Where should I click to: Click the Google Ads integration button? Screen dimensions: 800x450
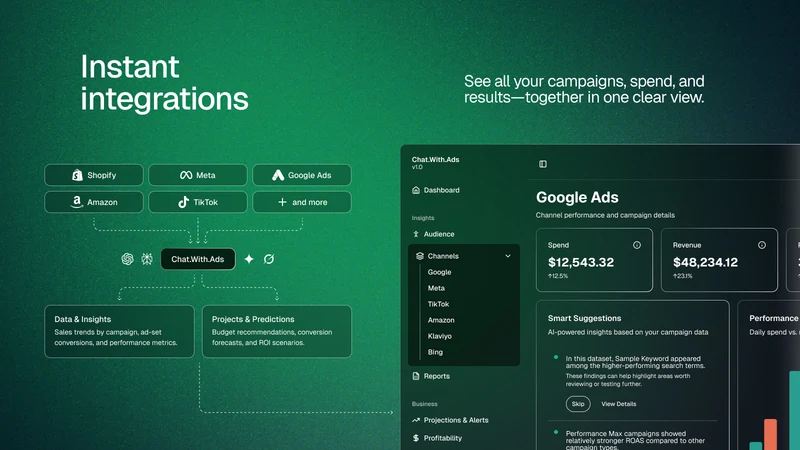[302, 175]
